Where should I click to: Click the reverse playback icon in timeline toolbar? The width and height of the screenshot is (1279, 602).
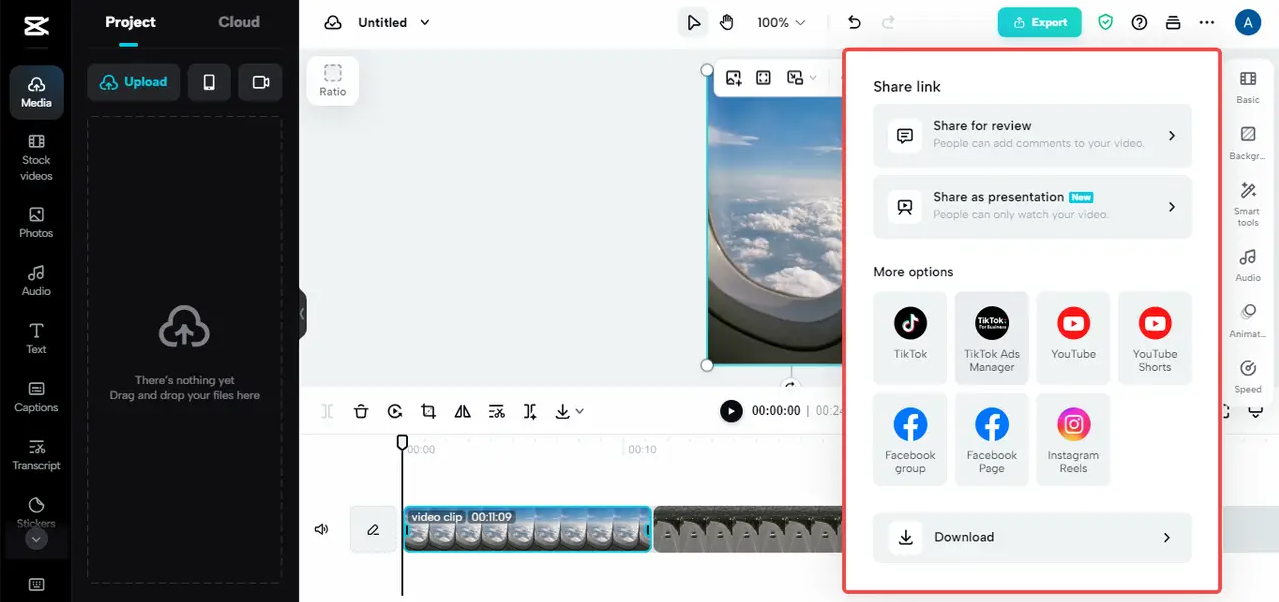(x=395, y=411)
